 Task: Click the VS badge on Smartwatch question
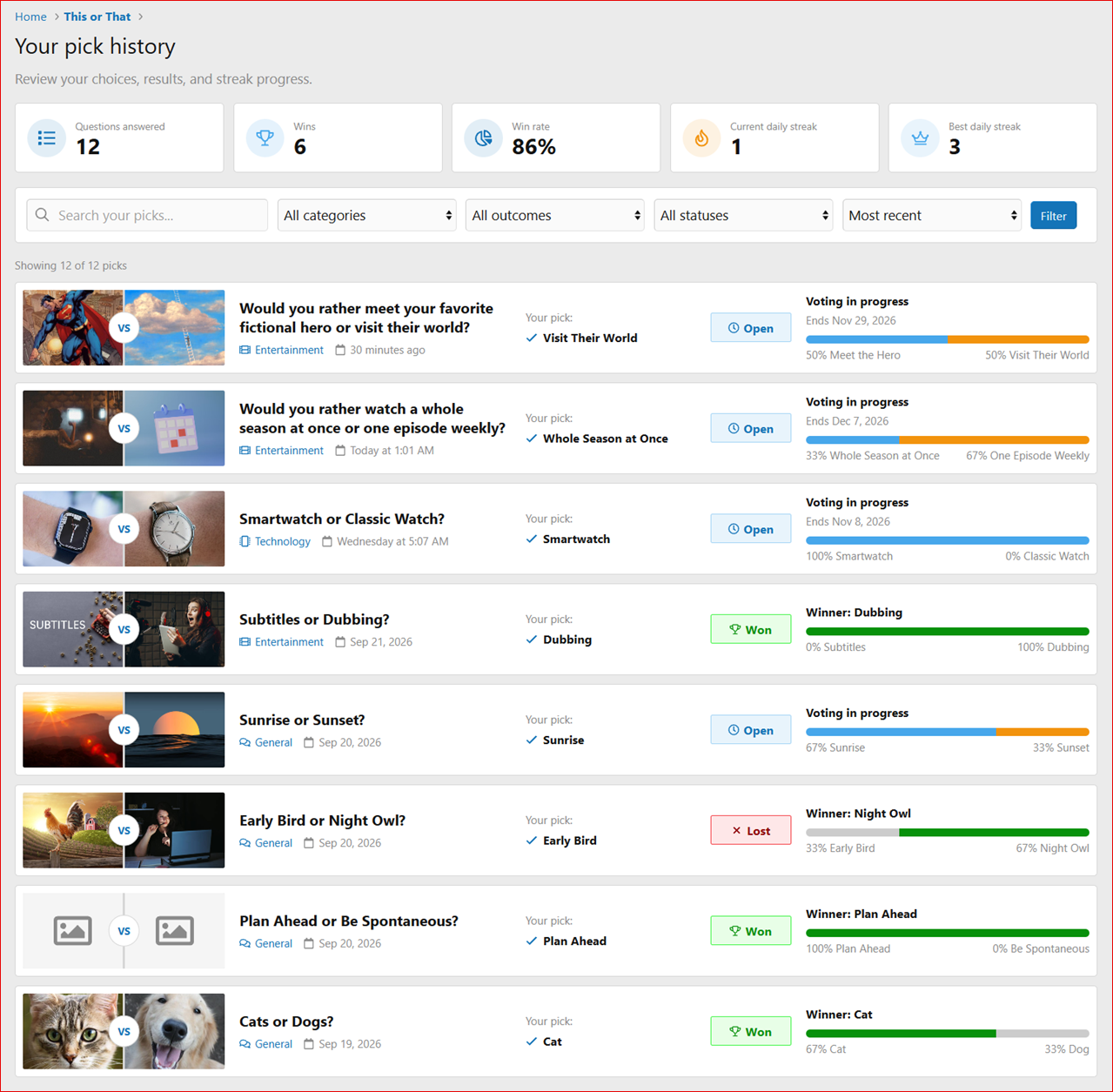(x=124, y=529)
